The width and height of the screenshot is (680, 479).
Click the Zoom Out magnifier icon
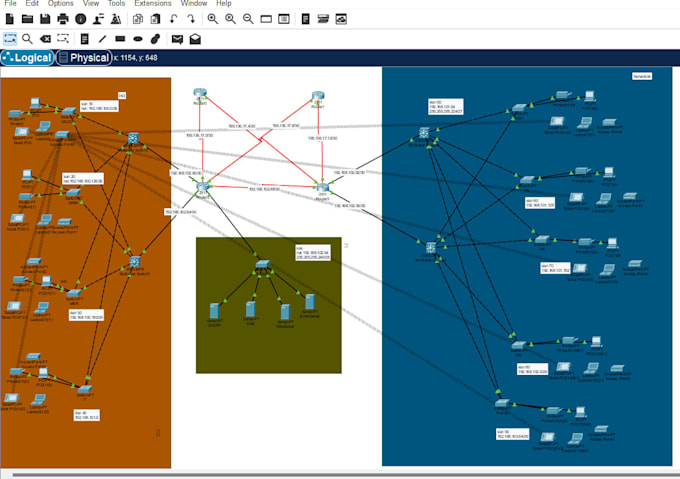tap(248, 19)
